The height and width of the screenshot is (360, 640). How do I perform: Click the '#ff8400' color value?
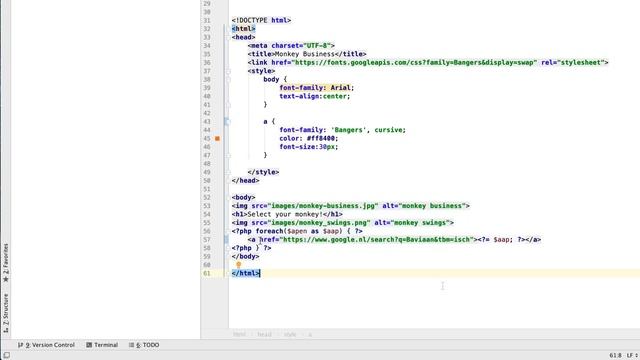click(321, 138)
